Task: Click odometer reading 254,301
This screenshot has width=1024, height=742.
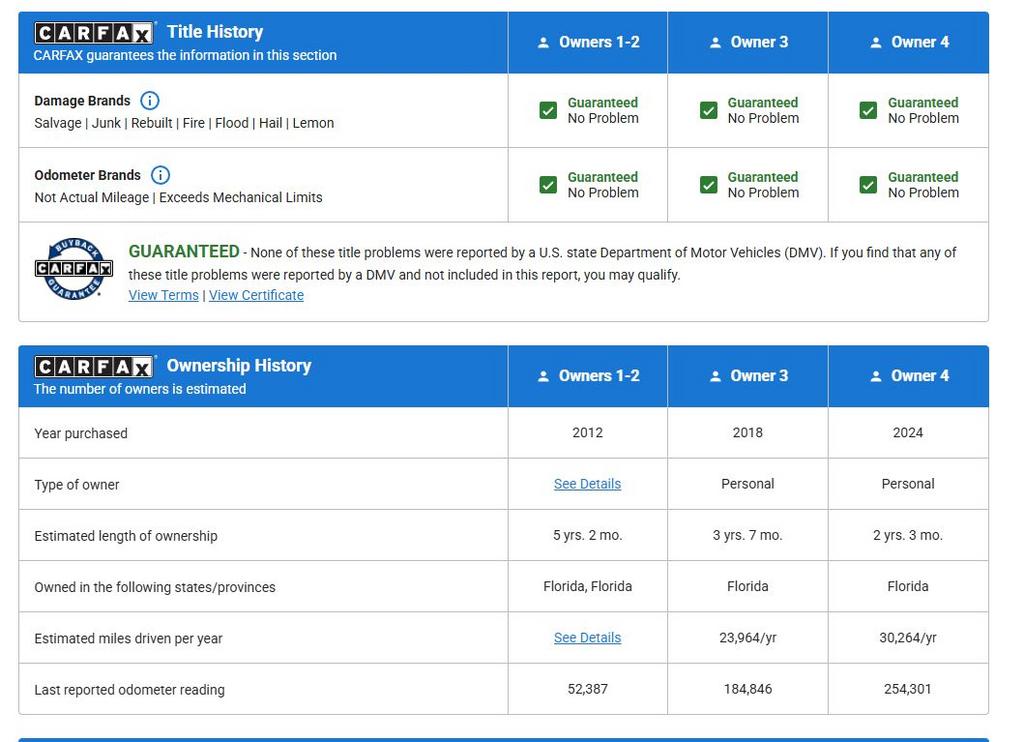Action: [x=908, y=689]
